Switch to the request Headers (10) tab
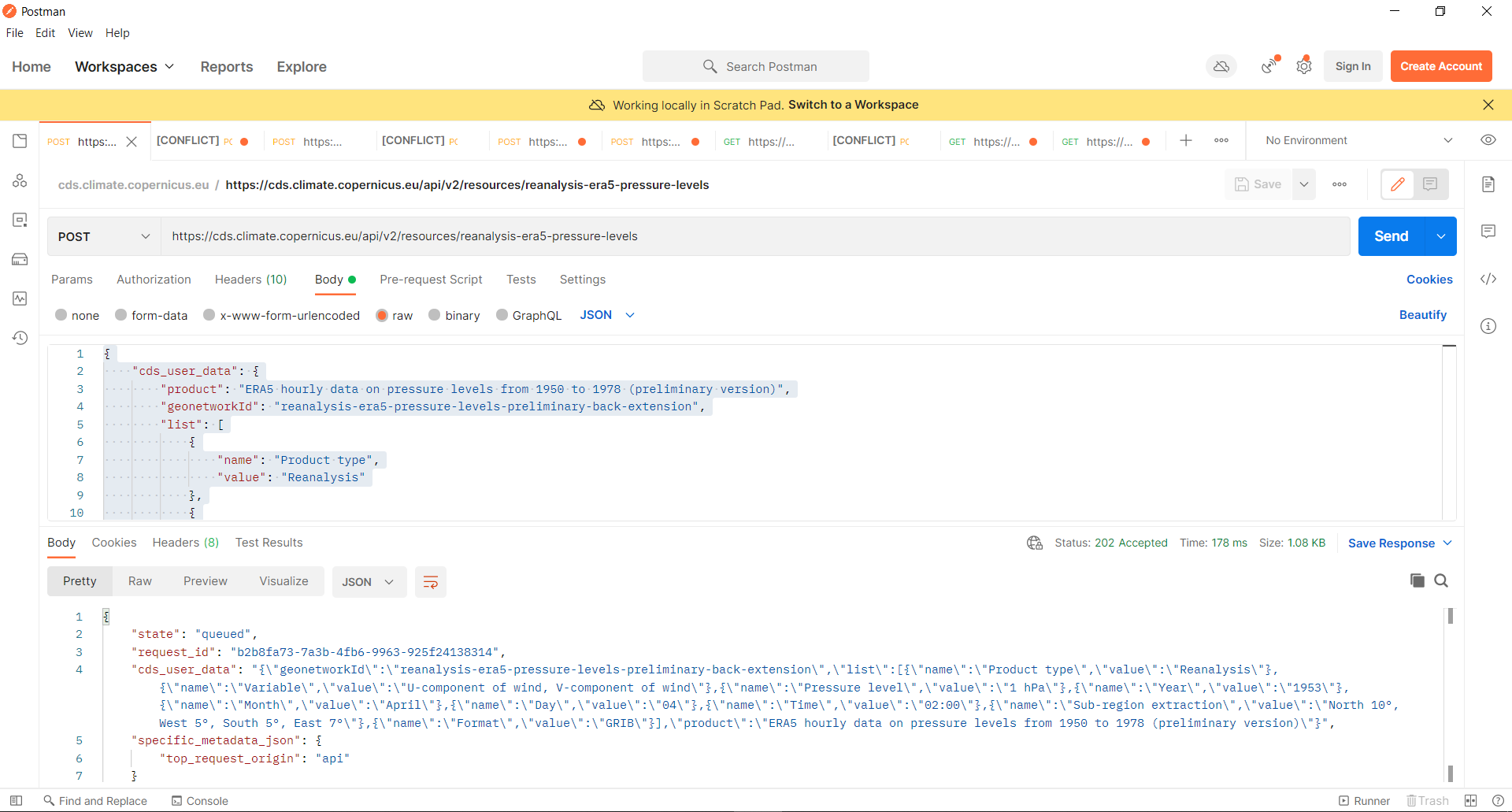Image resolution: width=1512 pixels, height=812 pixels. (250, 280)
